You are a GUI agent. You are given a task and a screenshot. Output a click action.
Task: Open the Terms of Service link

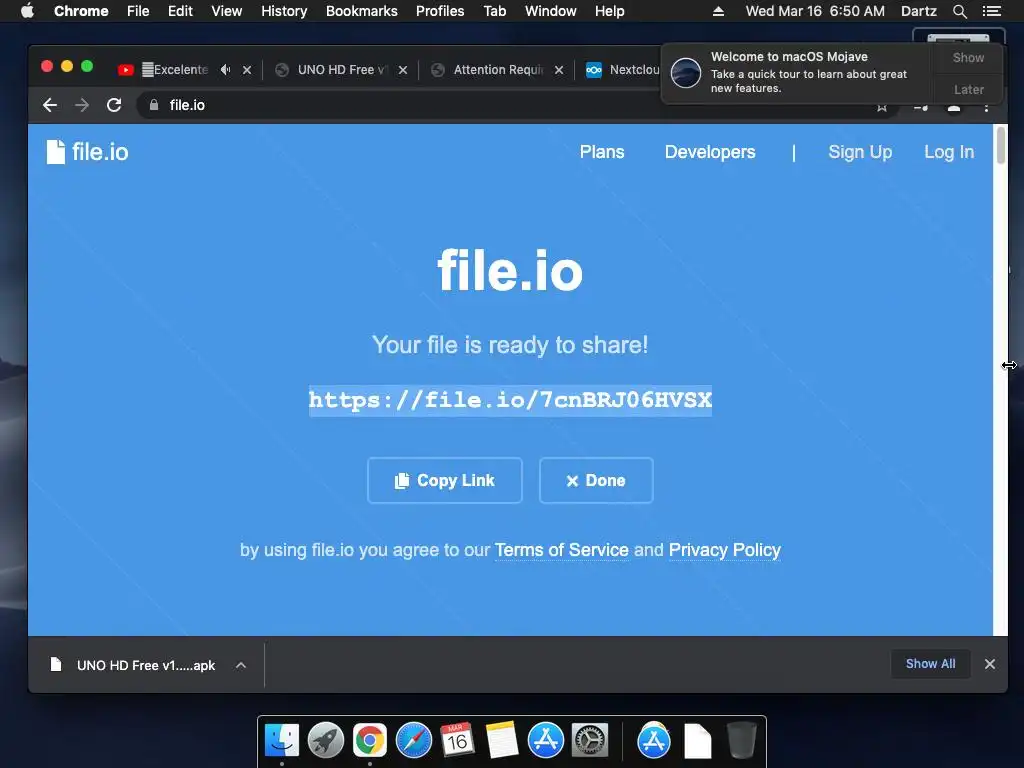tap(562, 550)
